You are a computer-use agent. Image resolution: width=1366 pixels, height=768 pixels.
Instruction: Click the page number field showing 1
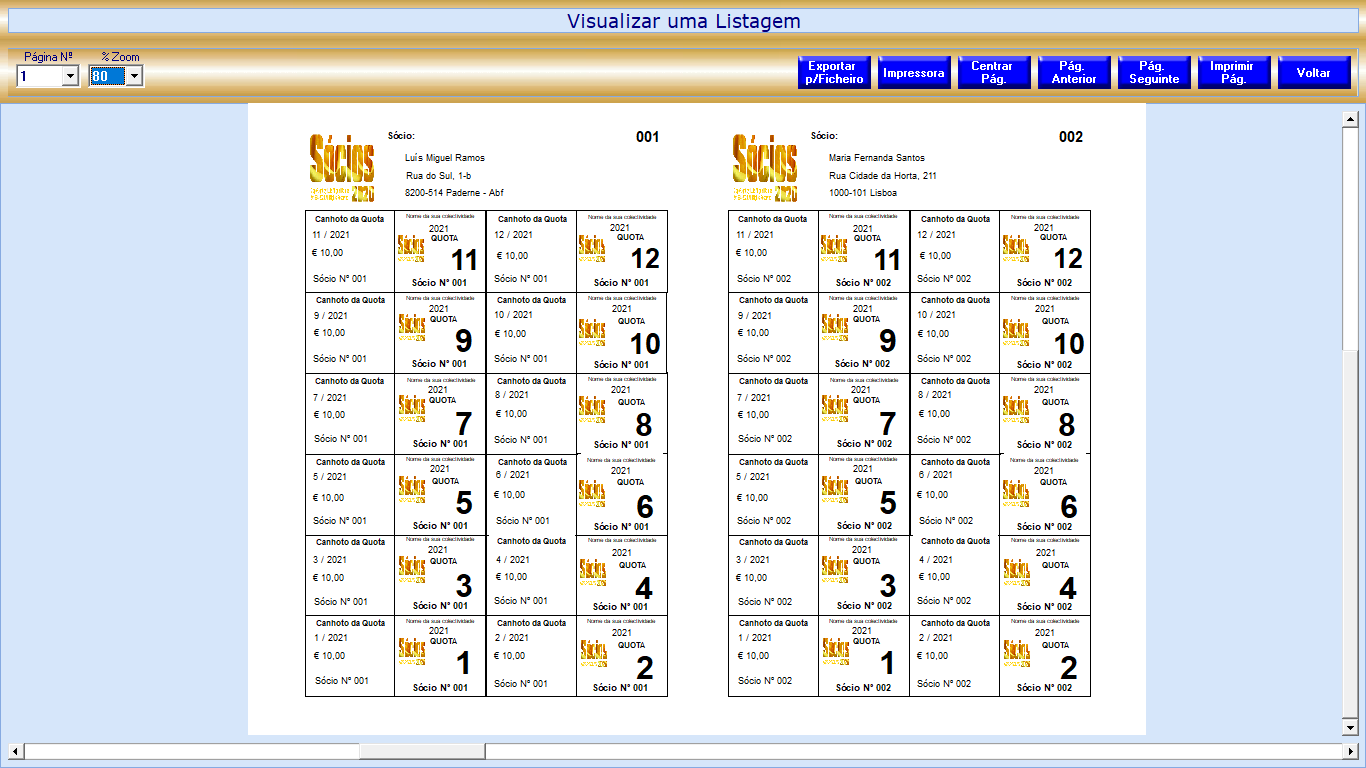pyautogui.click(x=39, y=76)
